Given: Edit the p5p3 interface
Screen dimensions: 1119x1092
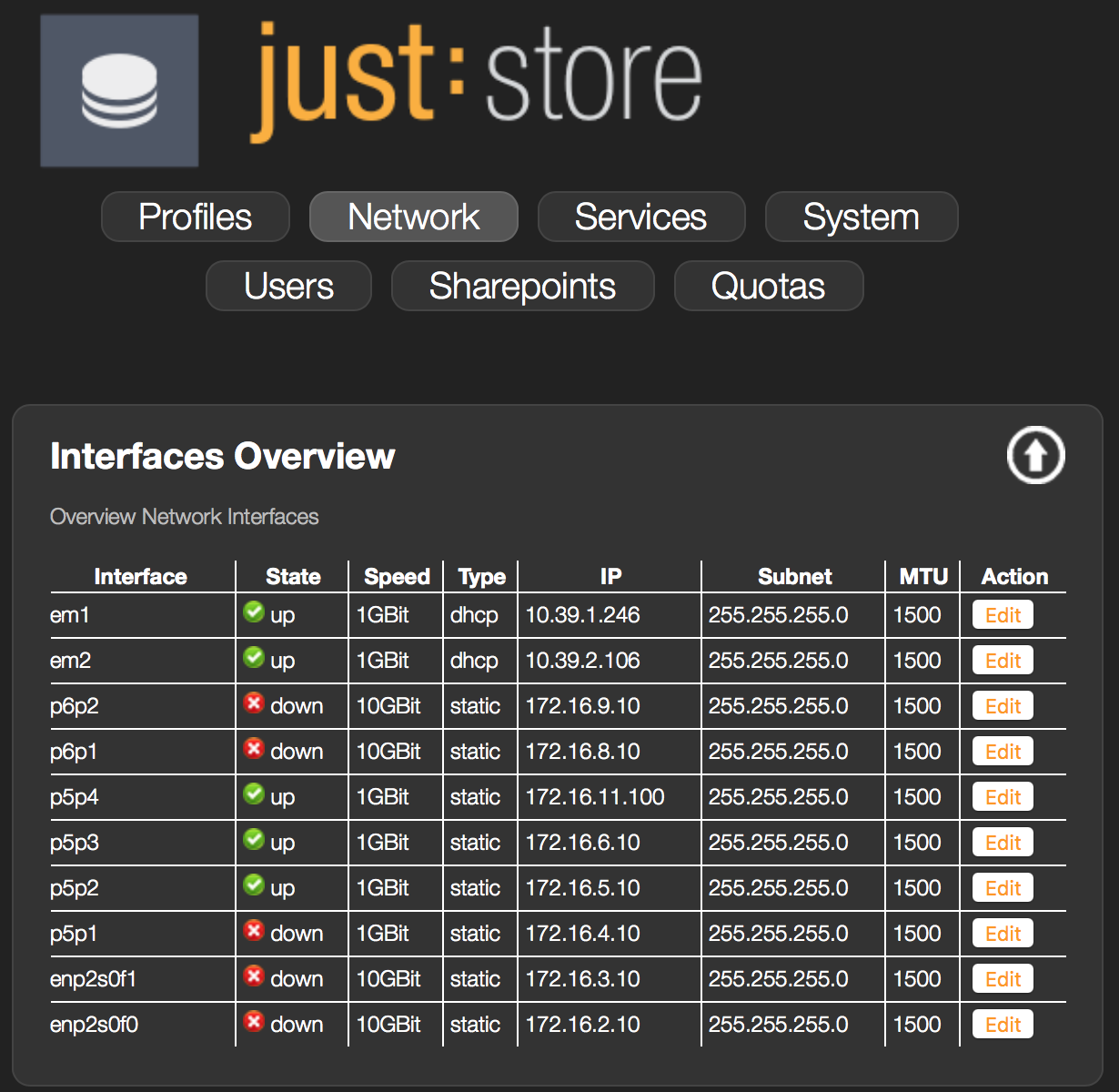Looking at the screenshot, I should 1003,843.
